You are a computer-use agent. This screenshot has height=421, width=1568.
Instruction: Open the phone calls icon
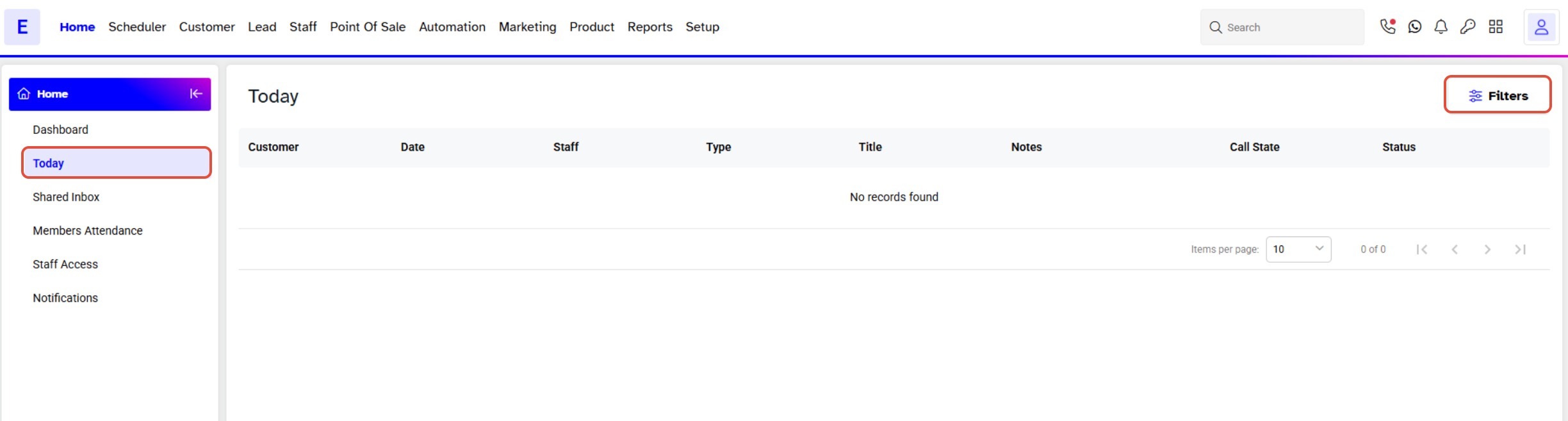click(1387, 26)
